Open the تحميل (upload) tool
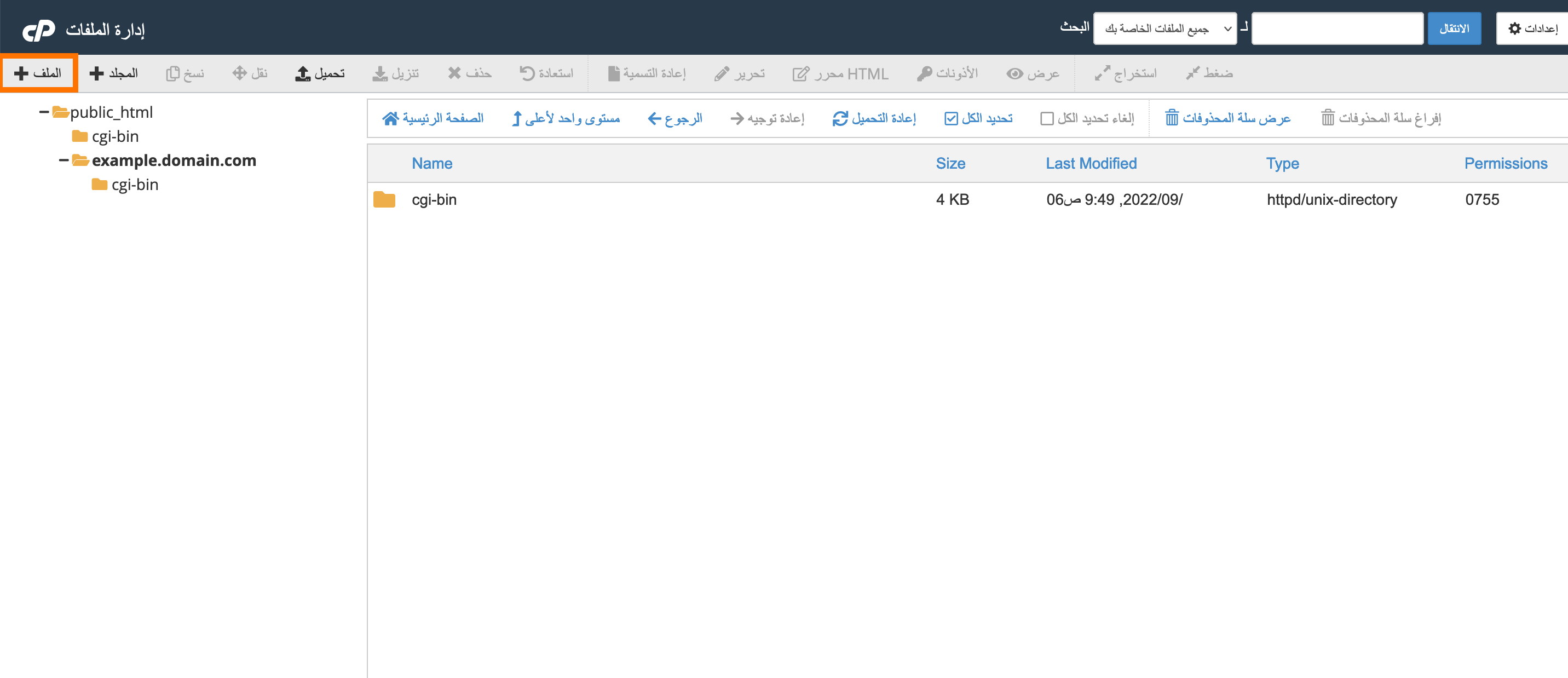1568x678 pixels. 321,72
